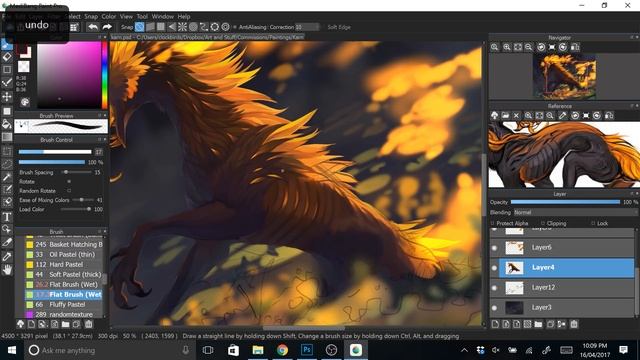Select circle snap icon in Snap toolbar
Image resolution: width=640 pixels, height=360 pixels.
[193, 27]
